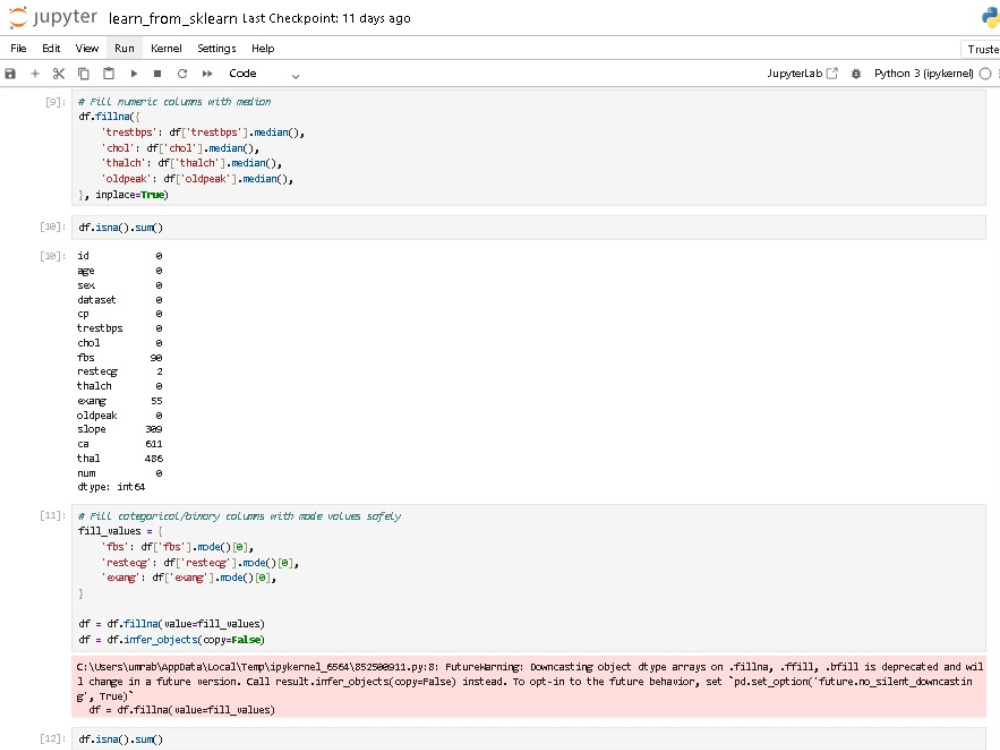The image size is (1000, 750).
Task: Open the File menu
Action: (18, 48)
